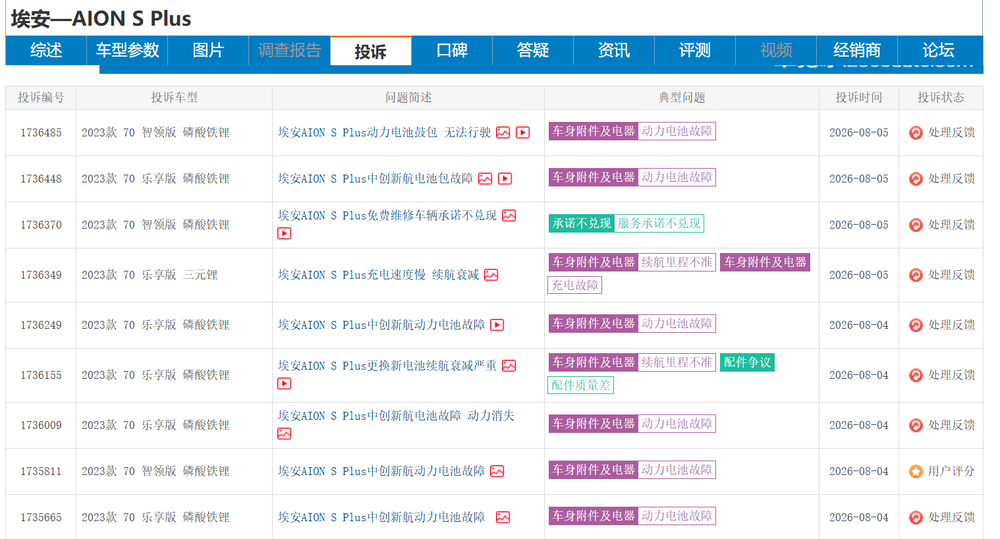Screen dimensions: 1000x539
Task: Click 用户评分 status text for 1735811
Action: pos(951,471)
